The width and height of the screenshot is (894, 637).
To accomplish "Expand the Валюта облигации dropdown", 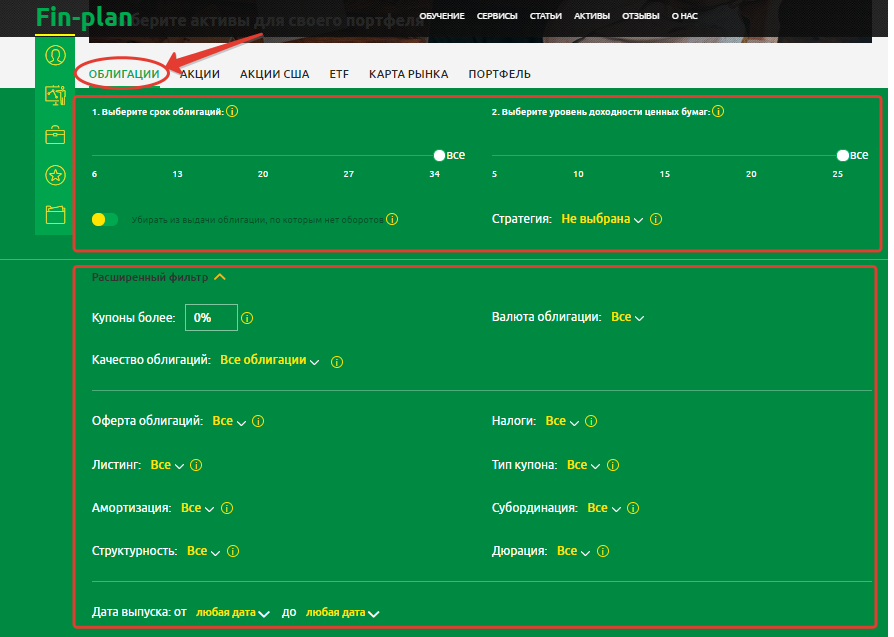I will [627, 317].
